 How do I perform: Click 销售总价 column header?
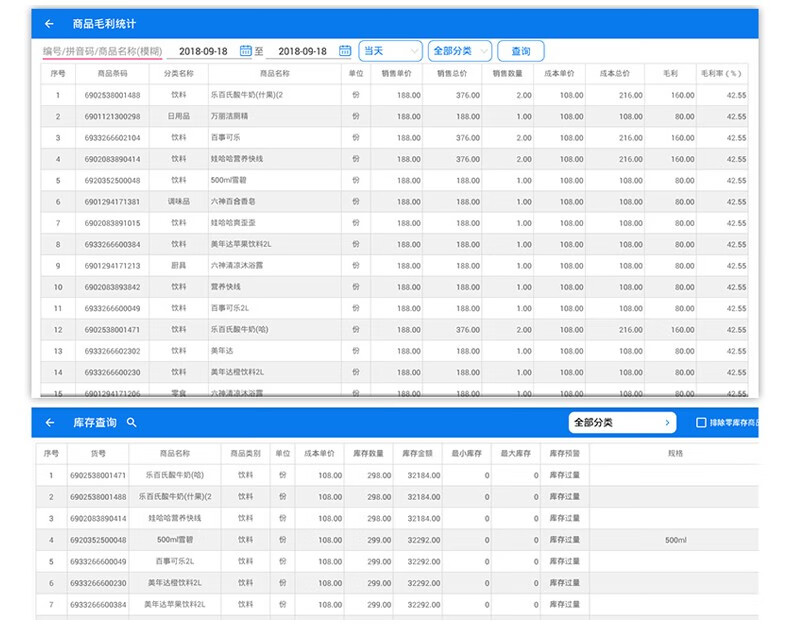tap(452, 73)
